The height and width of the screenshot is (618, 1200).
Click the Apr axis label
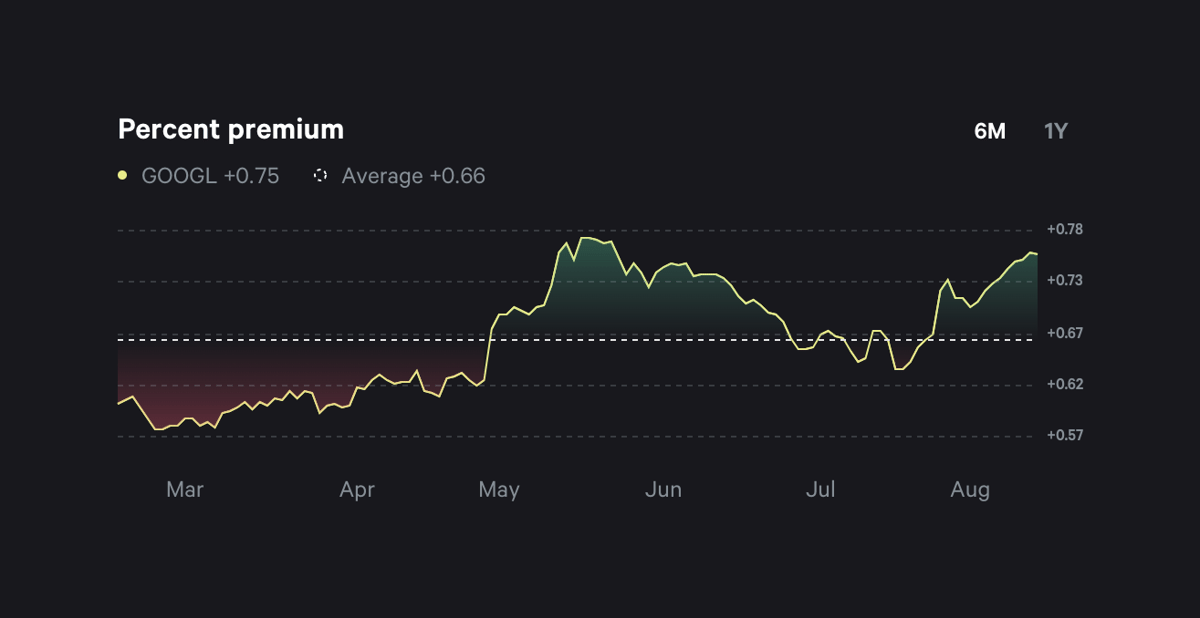coord(358,490)
